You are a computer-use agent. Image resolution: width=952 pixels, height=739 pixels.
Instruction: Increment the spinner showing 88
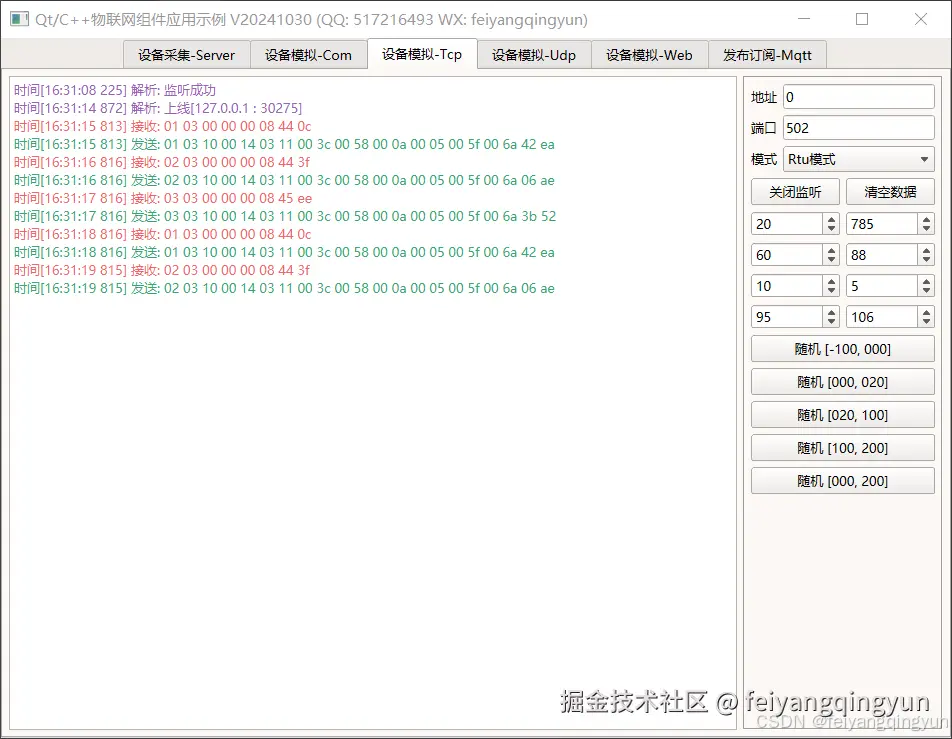(925, 249)
